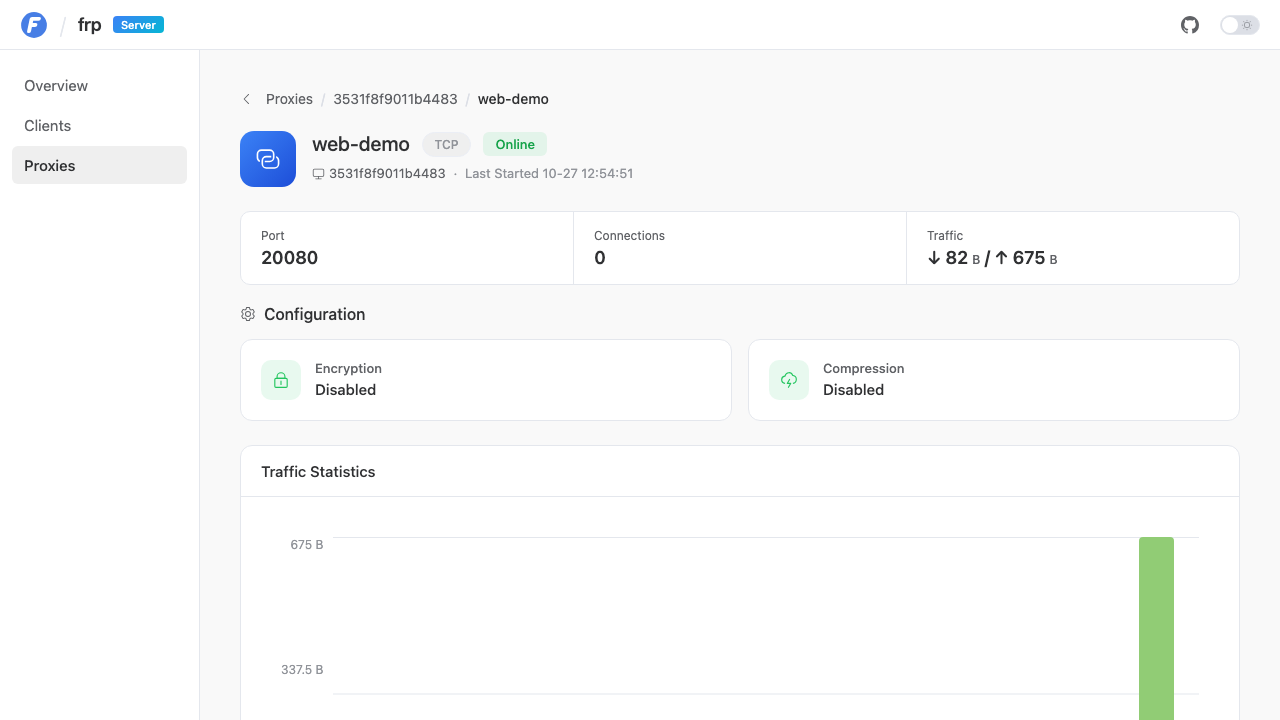
Task: Click the Port value 20080
Action: tap(289, 258)
